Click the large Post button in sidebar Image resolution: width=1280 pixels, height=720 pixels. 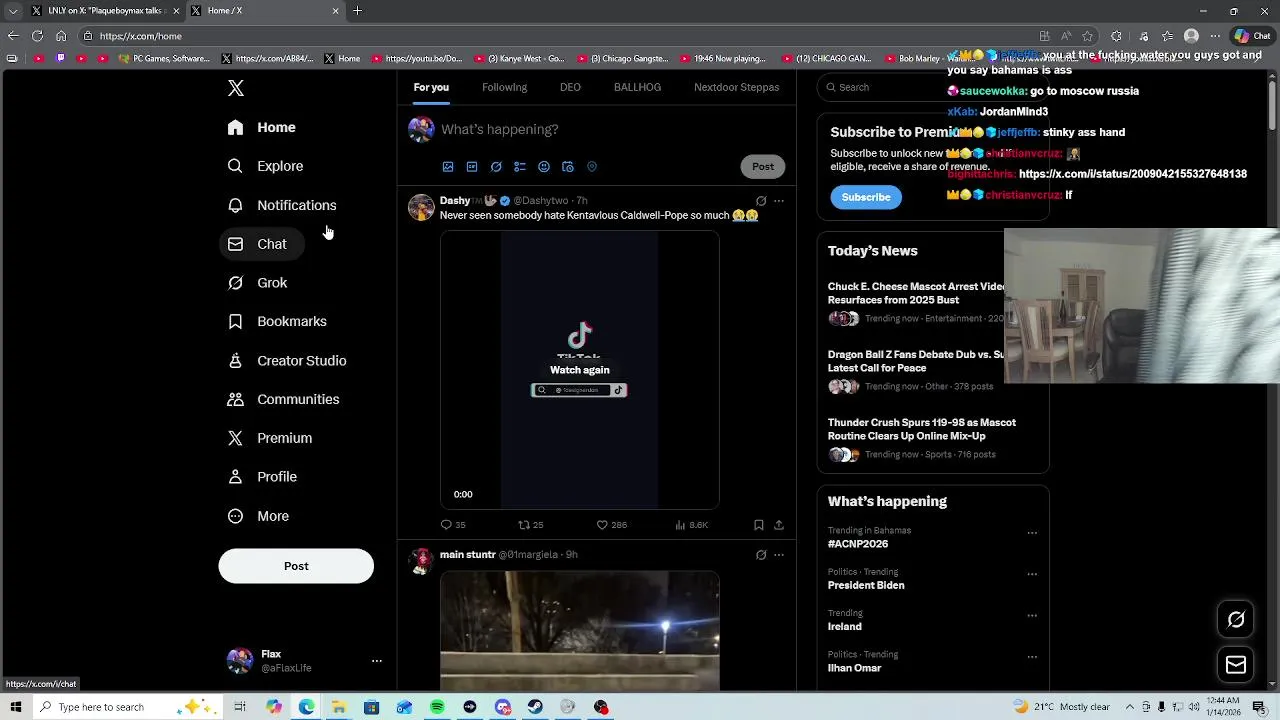(296, 566)
